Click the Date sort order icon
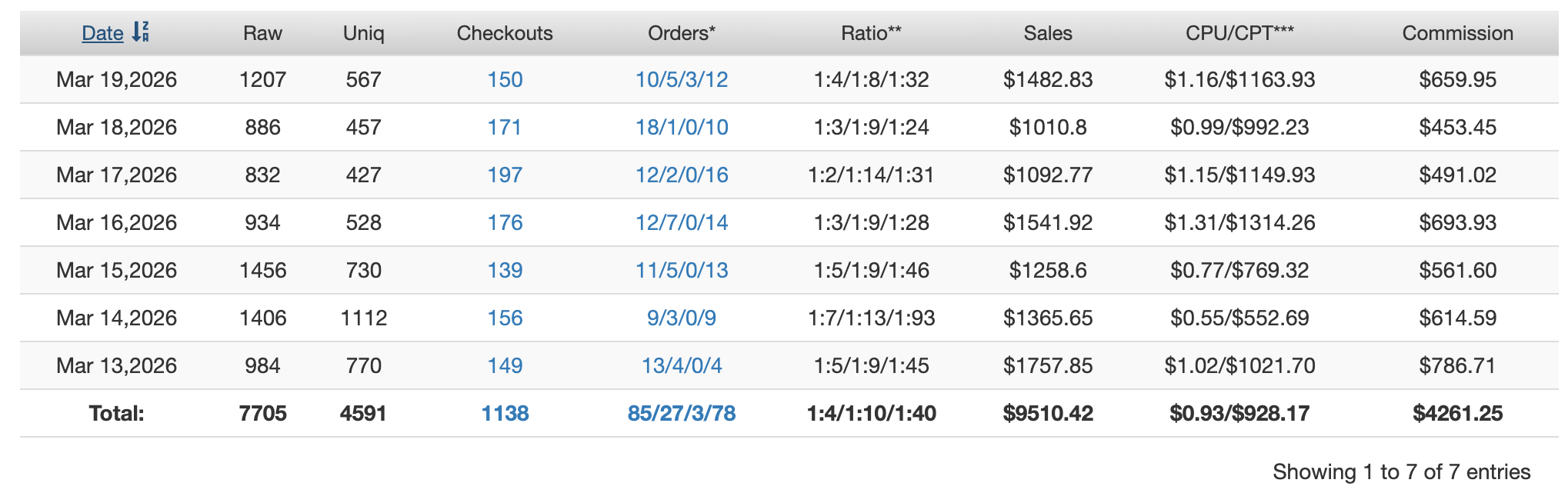 (x=140, y=32)
